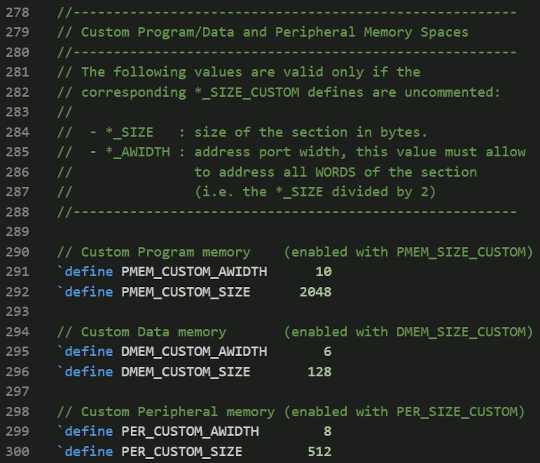Viewport: 540px width, 463px height.
Task: Click `define keyword on line 295
Action: 85,352
